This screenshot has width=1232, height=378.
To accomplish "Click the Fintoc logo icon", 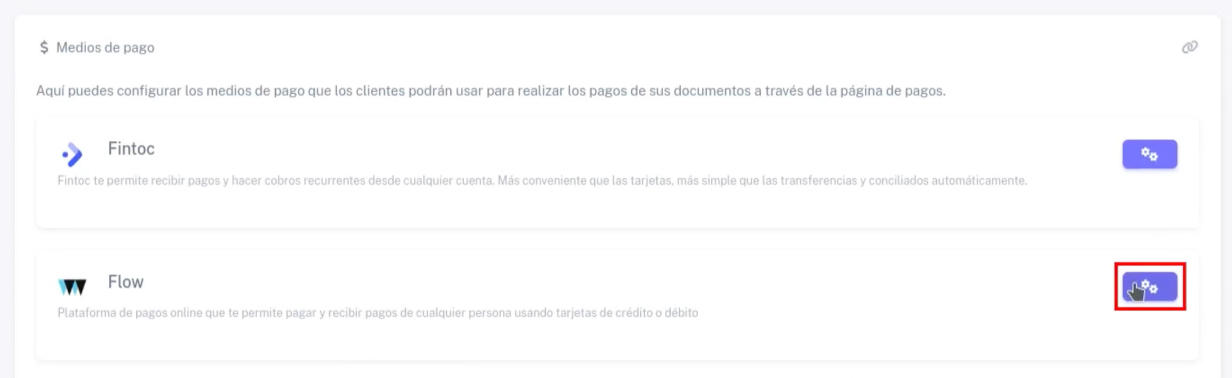I will pyautogui.click(x=73, y=156).
